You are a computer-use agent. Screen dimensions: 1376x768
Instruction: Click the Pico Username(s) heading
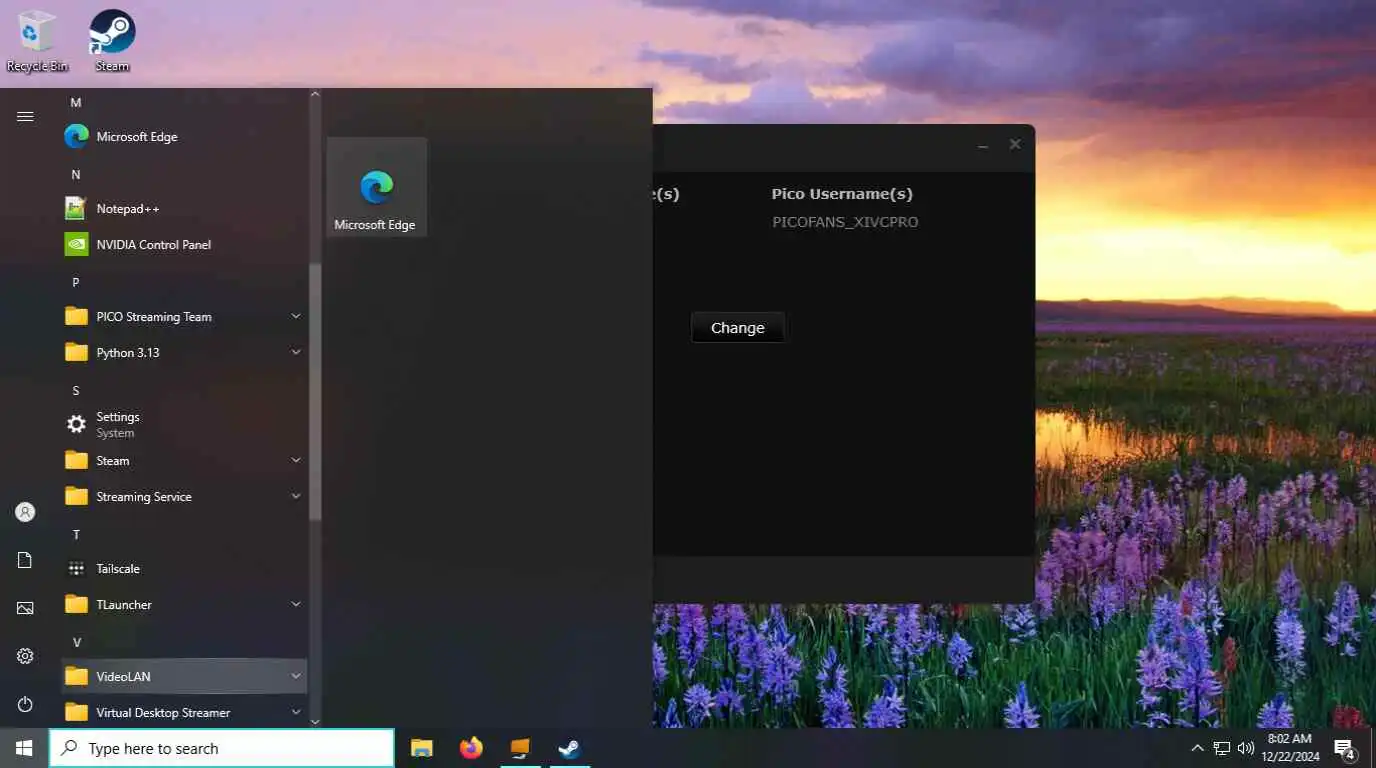point(842,194)
